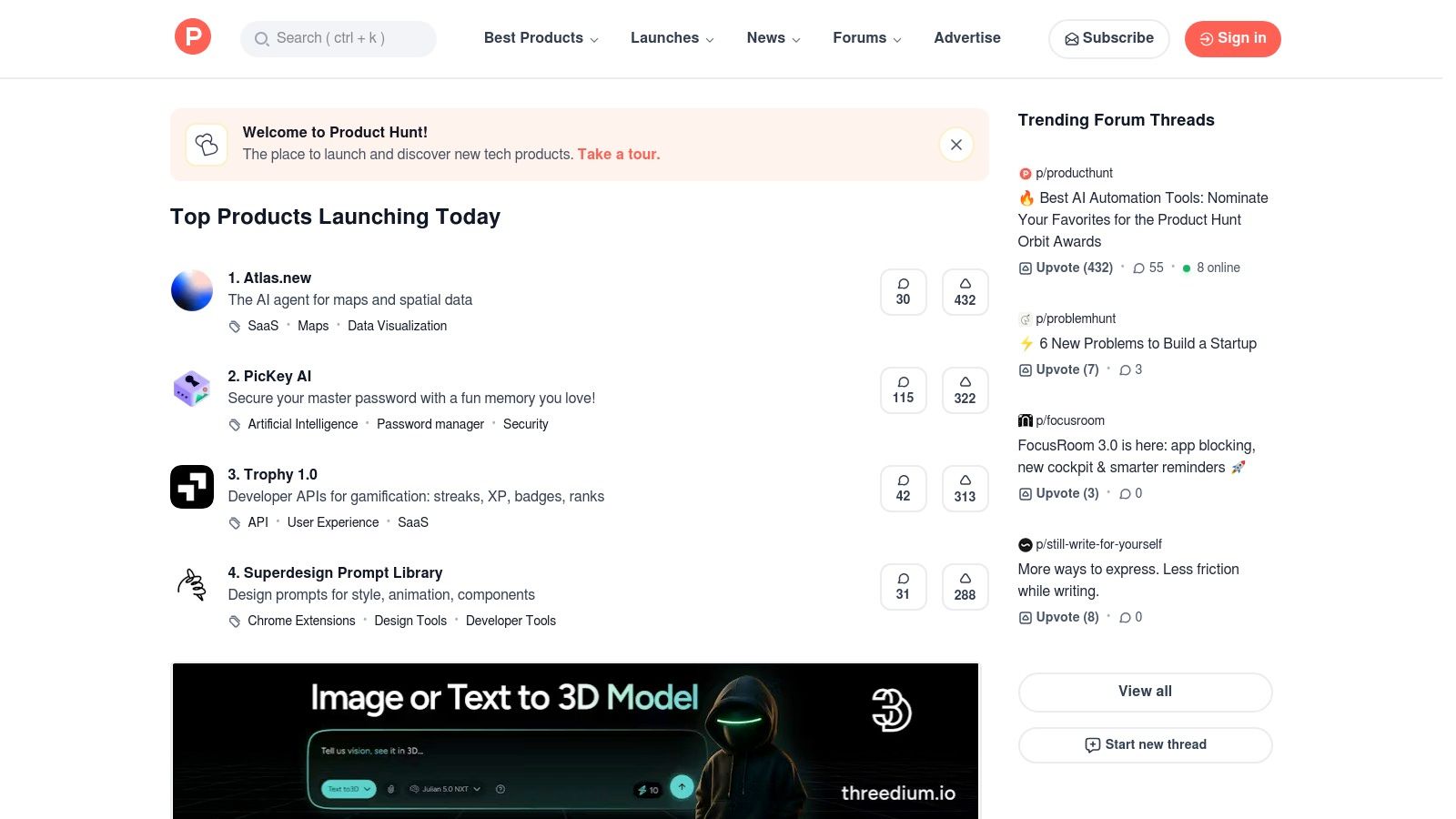Screen dimensions: 1456x819
Task: Click the Product Hunt logo in the header
Action: click(x=192, y=36)
